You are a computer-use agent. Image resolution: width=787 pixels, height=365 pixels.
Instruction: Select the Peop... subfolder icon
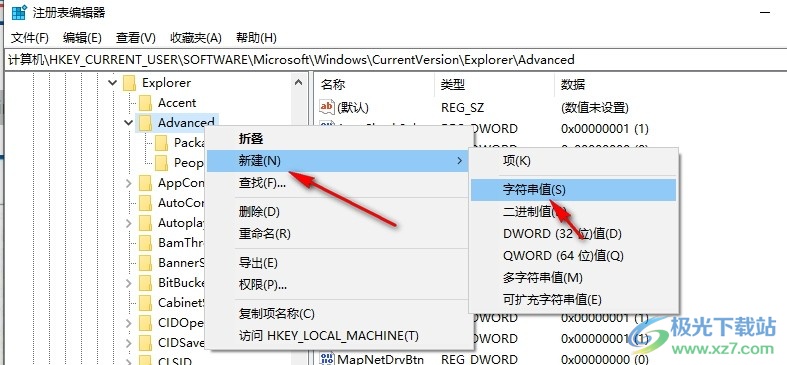click(162, 163)
